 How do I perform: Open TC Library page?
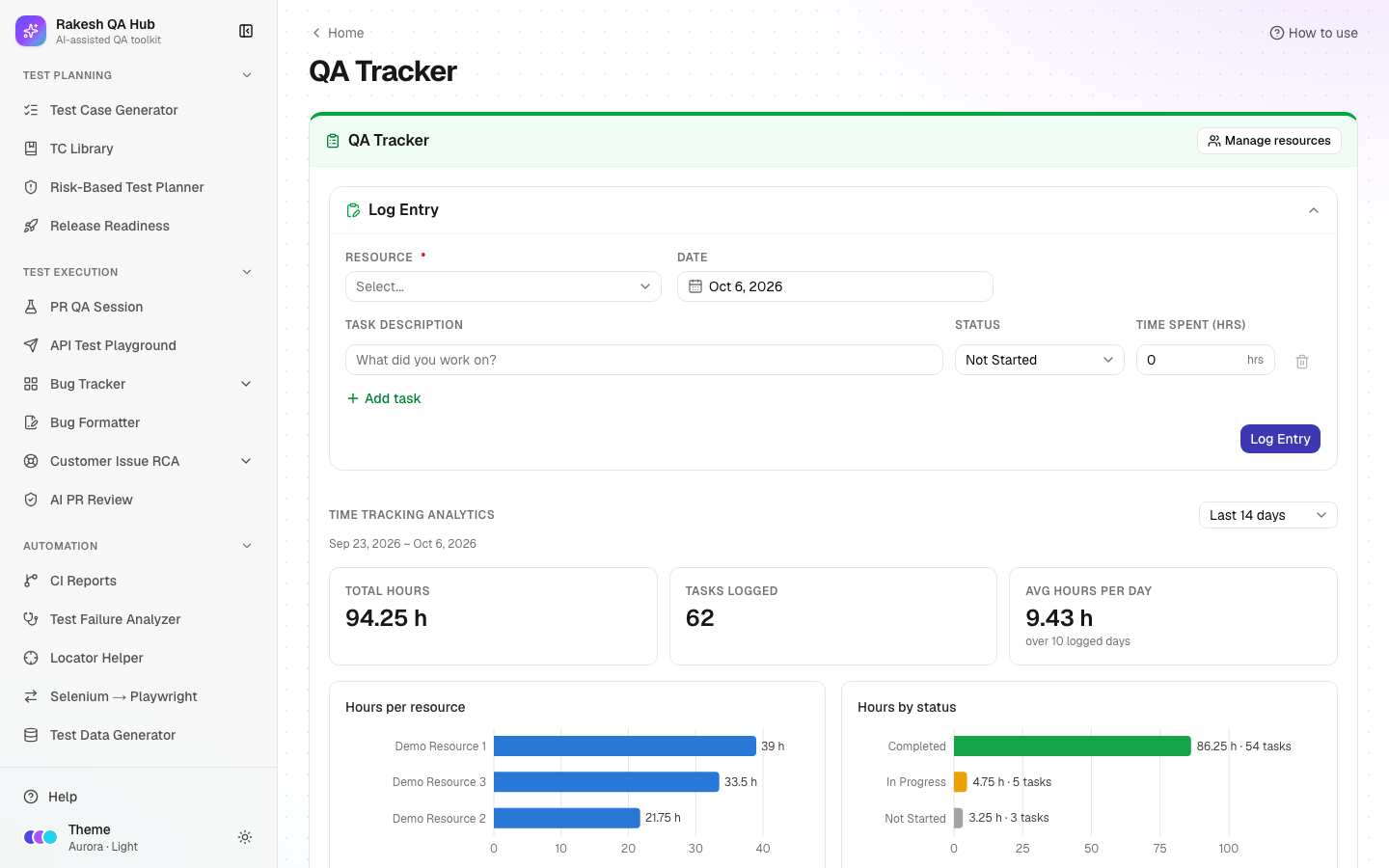click(138, 149)
